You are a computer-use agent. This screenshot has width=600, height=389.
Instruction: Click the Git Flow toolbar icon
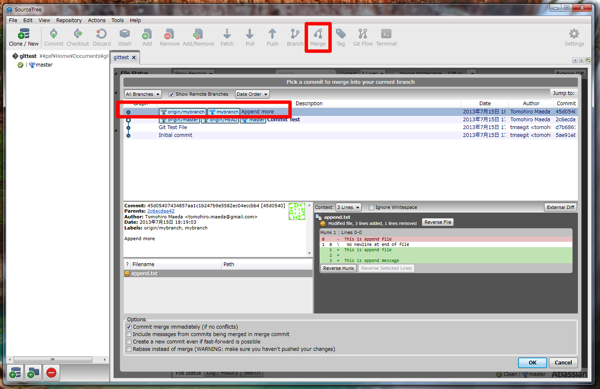[363, 37]
